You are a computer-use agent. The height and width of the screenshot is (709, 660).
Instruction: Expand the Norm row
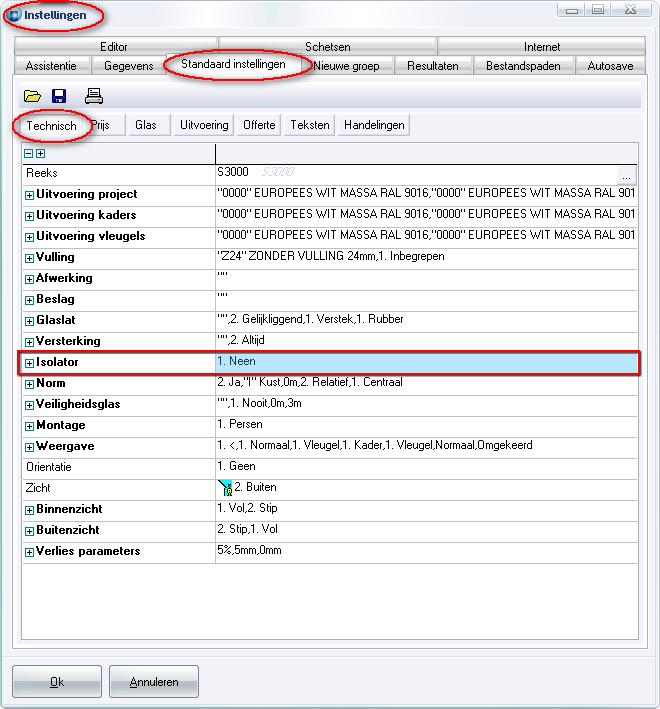tap(29, 384)
